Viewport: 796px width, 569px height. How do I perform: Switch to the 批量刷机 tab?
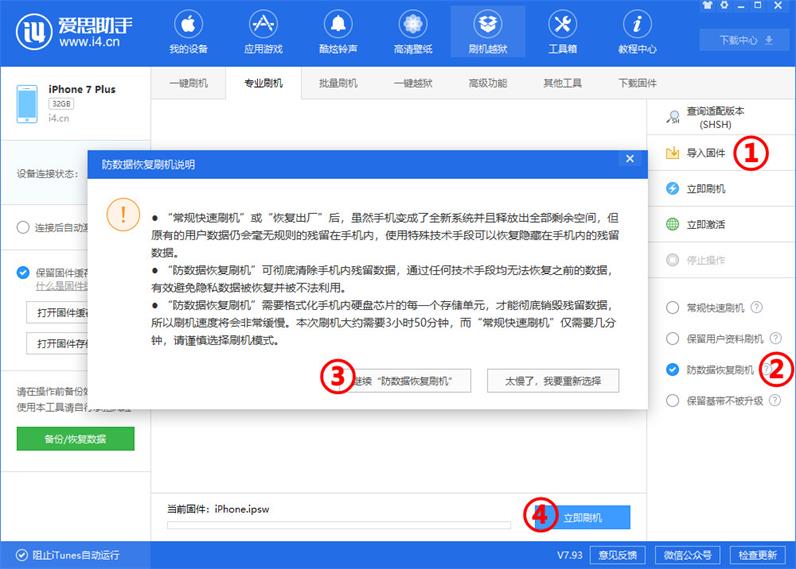pyautogui.click(x=338, y=83)
